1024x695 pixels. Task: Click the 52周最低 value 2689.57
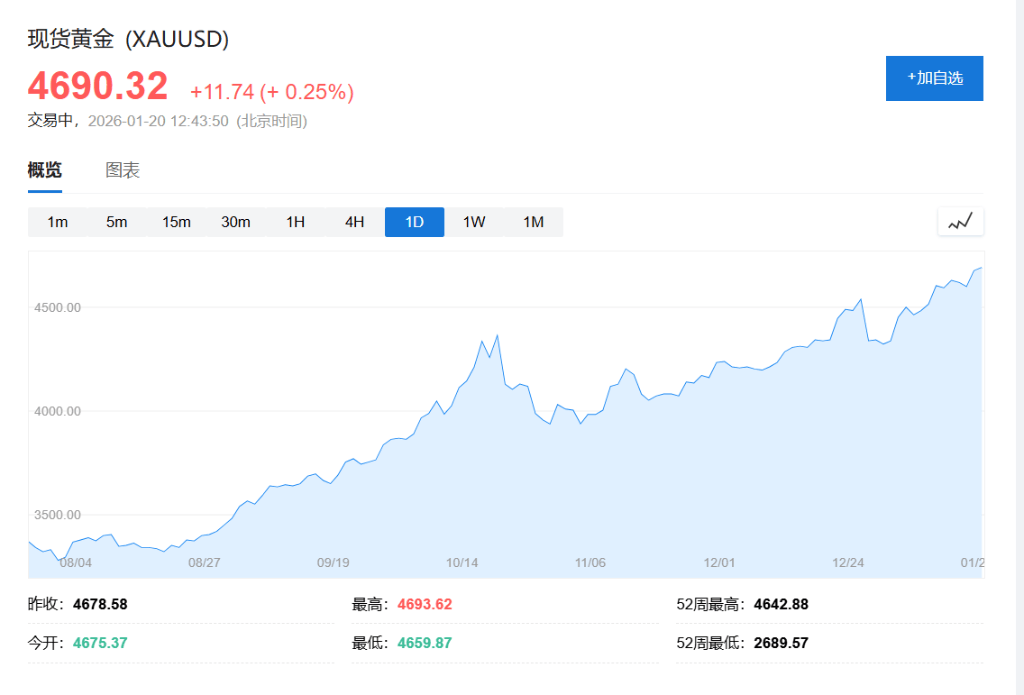pyautogui.click(x=780, y=643)
